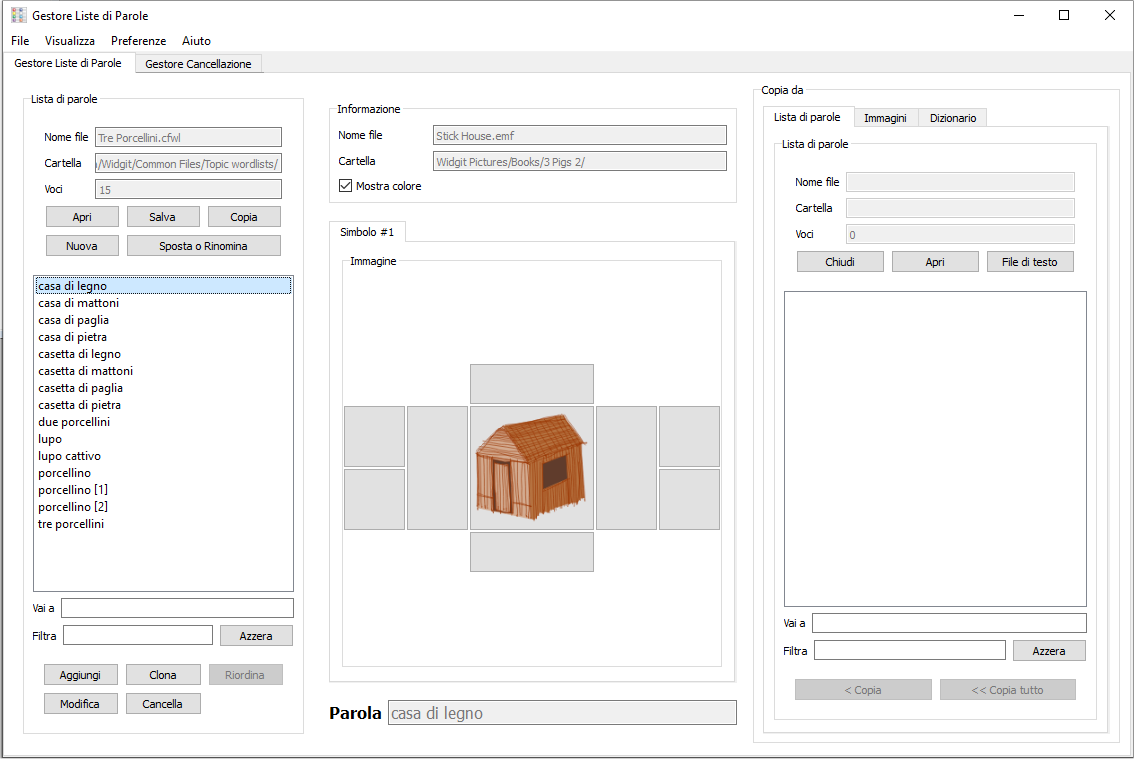Switch to the Dizionario tab

point(952,118)
